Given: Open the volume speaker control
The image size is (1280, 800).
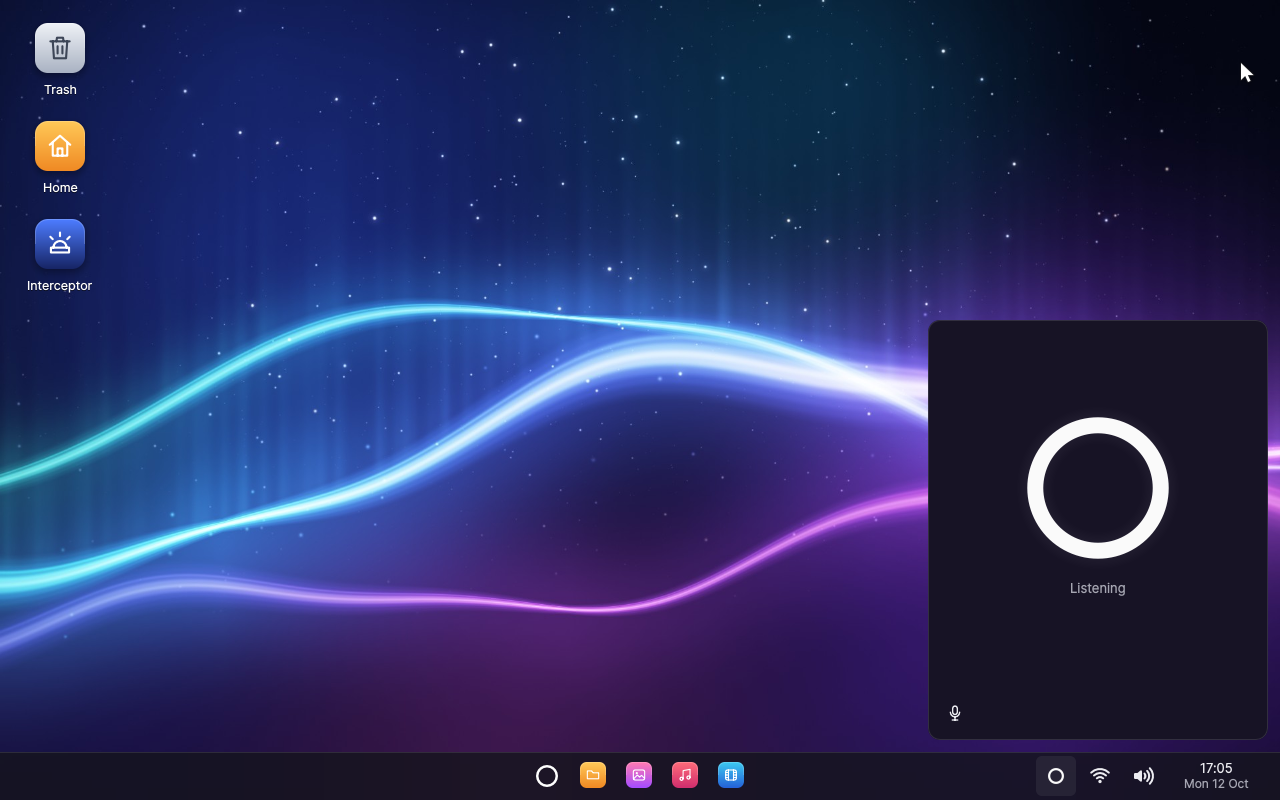Looking at the screenshot, I should click(1144, 776).
